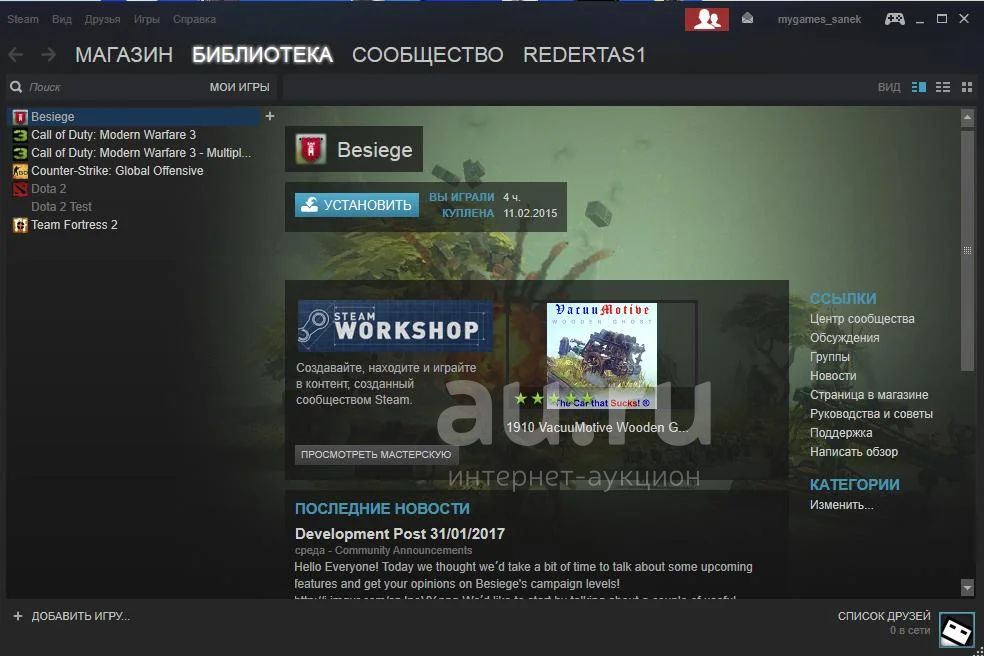Viewport: 984px width, 656px height.
Task: Go forward with the right arrow
Action: coord(48,55)
